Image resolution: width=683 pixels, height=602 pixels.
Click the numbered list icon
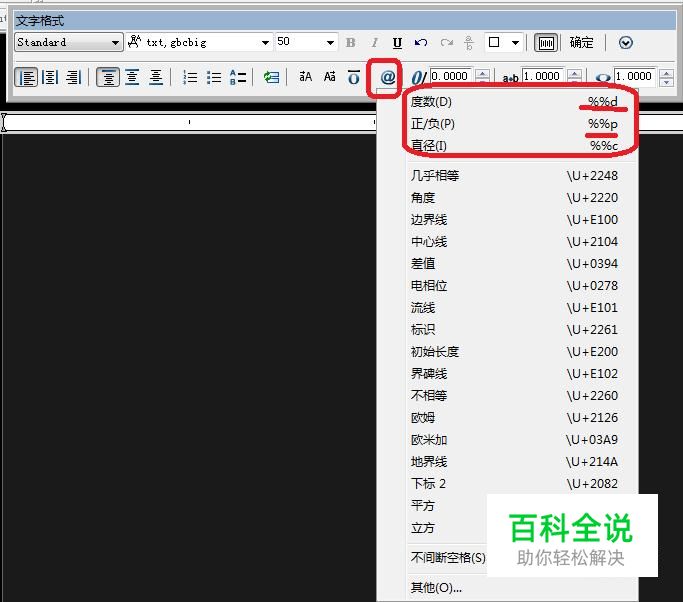point(190,78)
